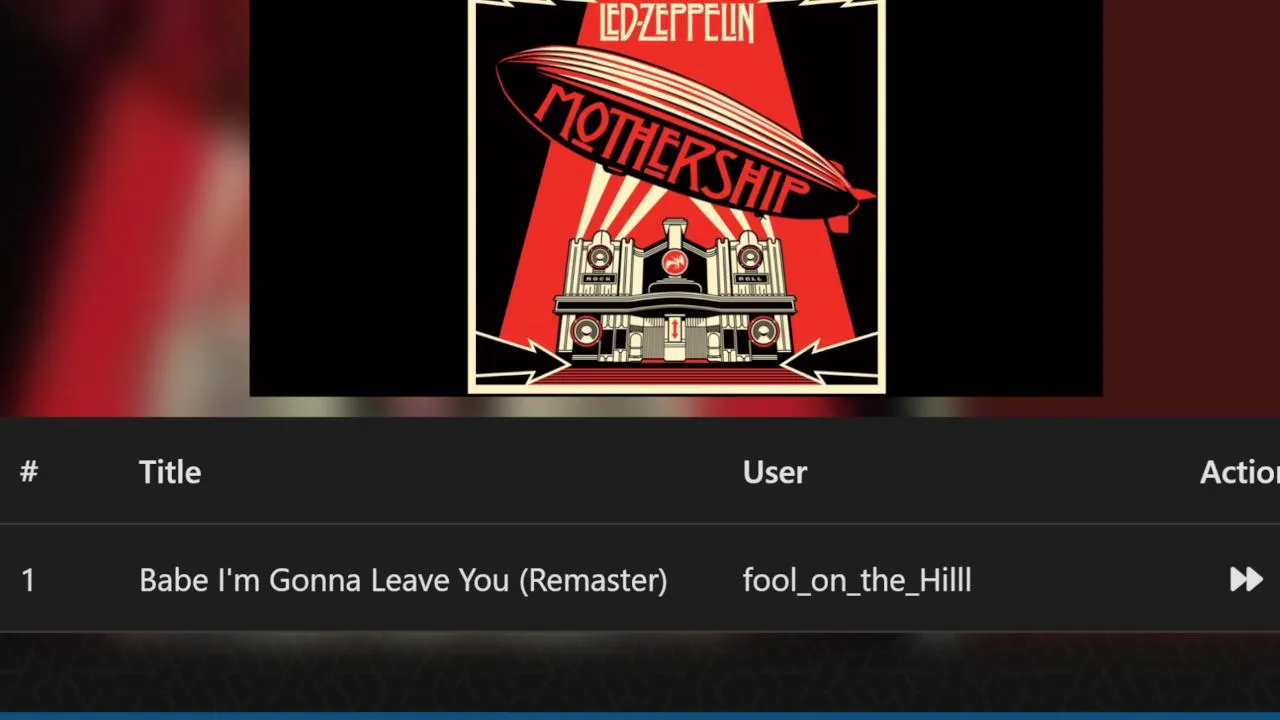Image resolution: width=1280 pixels, height=720 pixels.
Task: Click the theater building on the album cover
Action: pyautogui.click(x=675, y=295)
